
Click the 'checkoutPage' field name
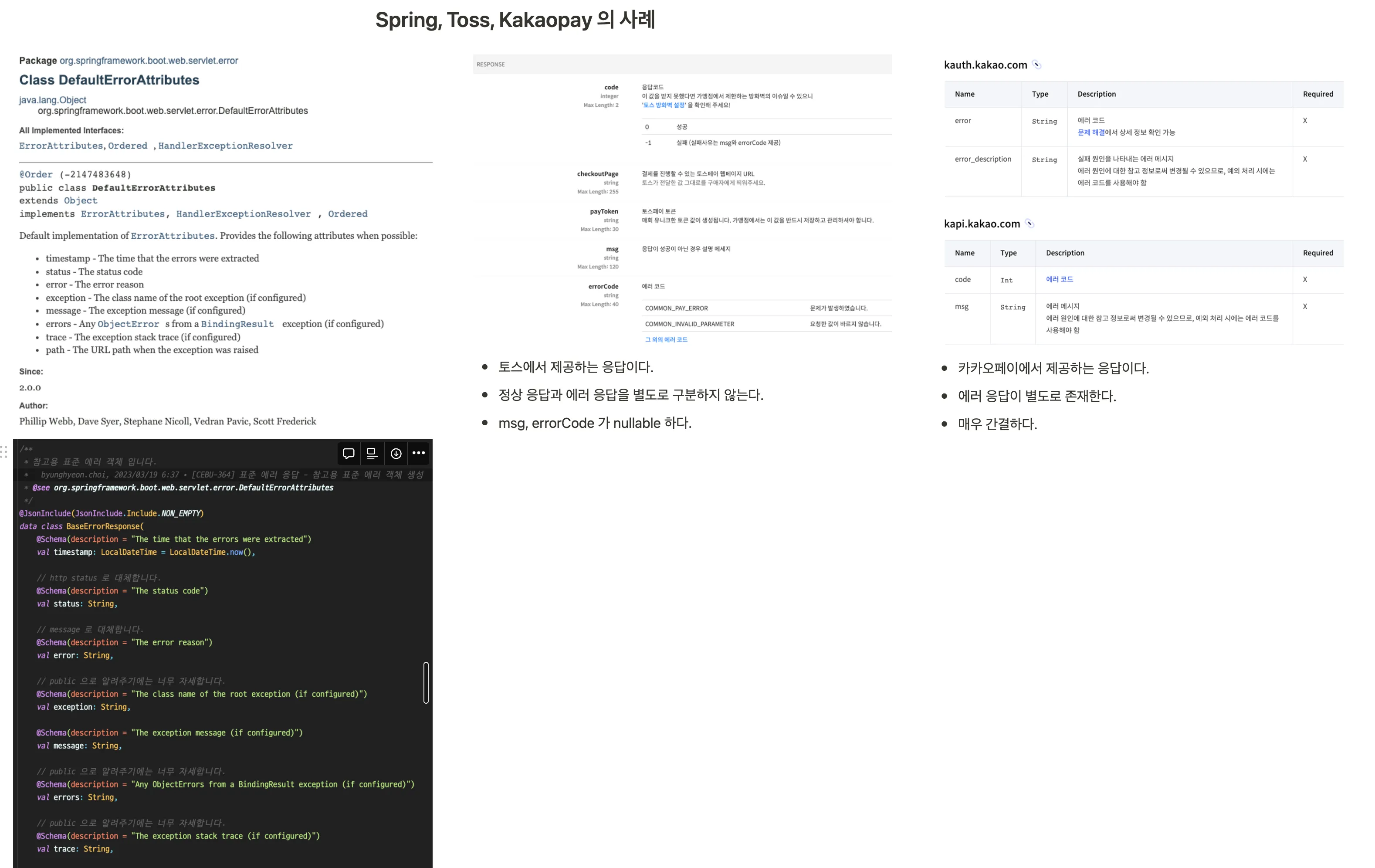[x=597, y=174]
